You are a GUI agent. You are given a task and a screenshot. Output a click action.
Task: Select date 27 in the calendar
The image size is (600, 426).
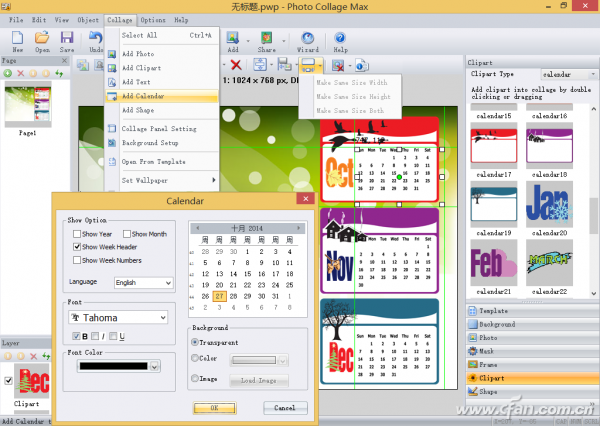click(219, 296)
